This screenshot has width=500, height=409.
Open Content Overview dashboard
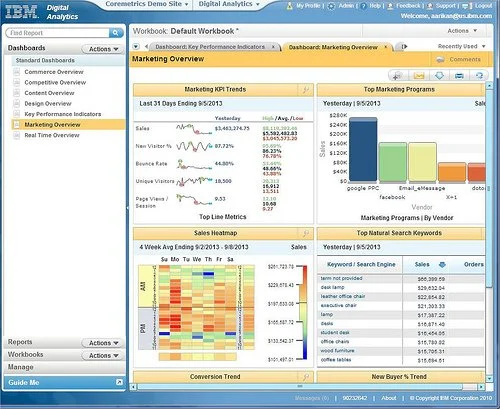(x=49, y=93)
